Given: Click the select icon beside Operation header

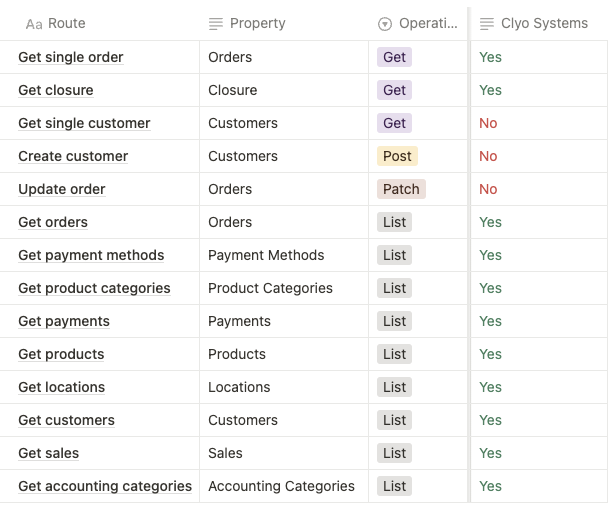Looking at the screenshot, I should pos(385,23).
